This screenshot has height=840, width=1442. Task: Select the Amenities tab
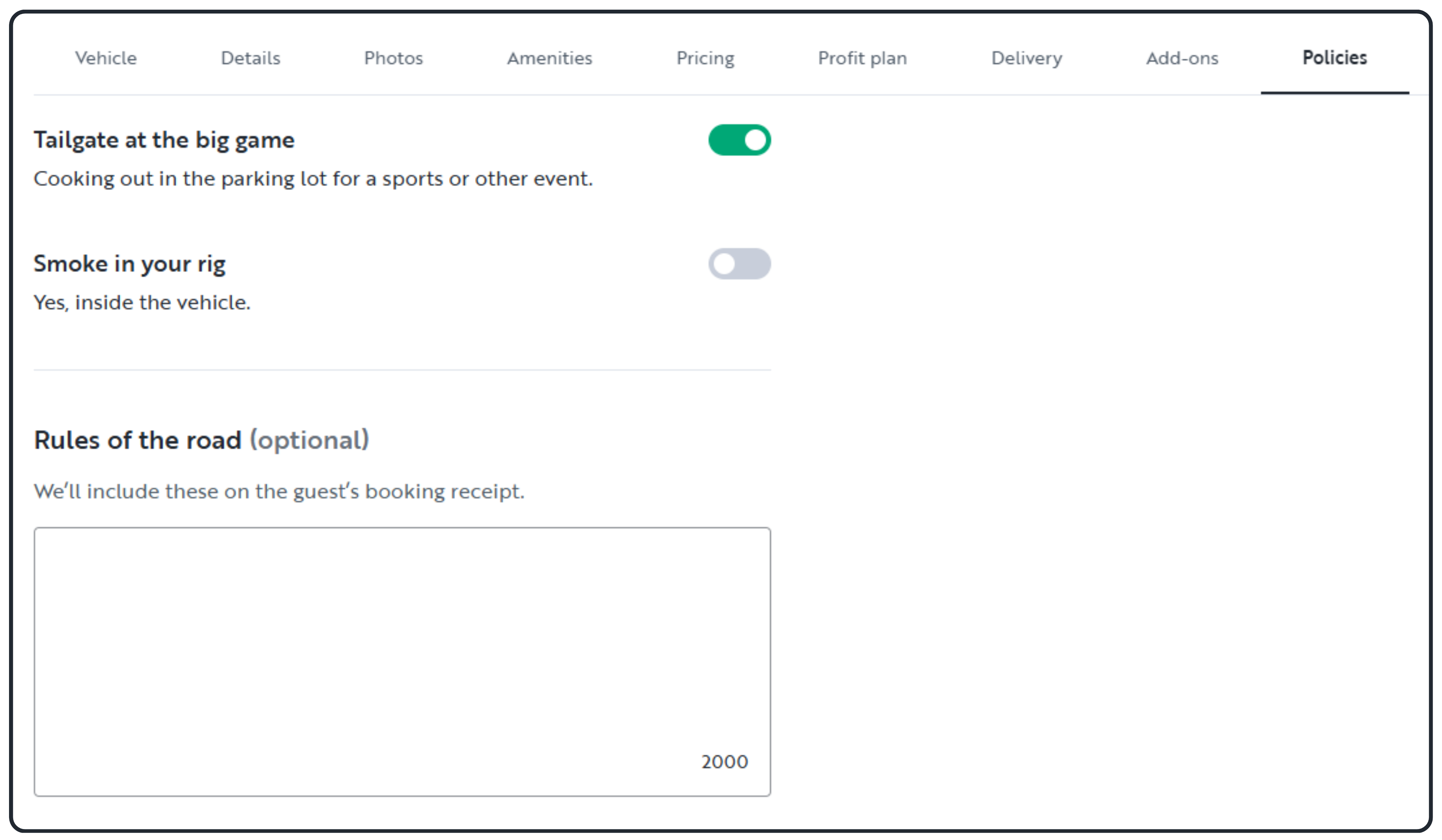pos(549,58)
